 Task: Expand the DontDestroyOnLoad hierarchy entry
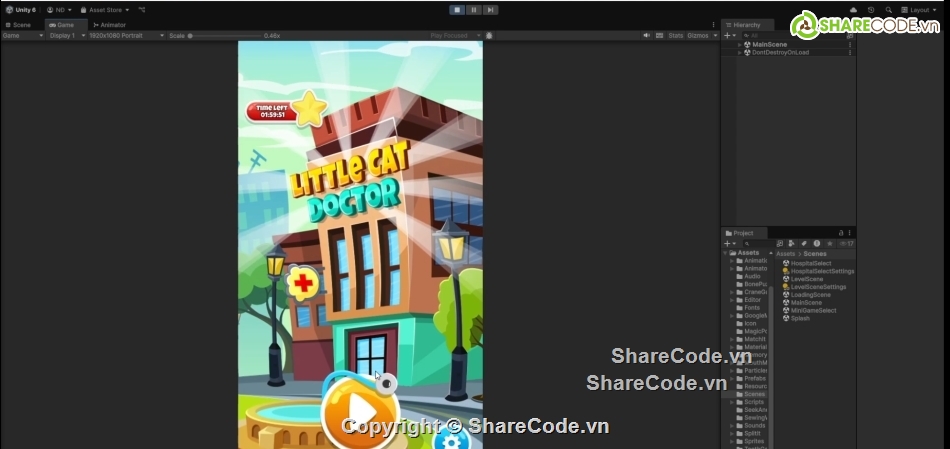740,53
